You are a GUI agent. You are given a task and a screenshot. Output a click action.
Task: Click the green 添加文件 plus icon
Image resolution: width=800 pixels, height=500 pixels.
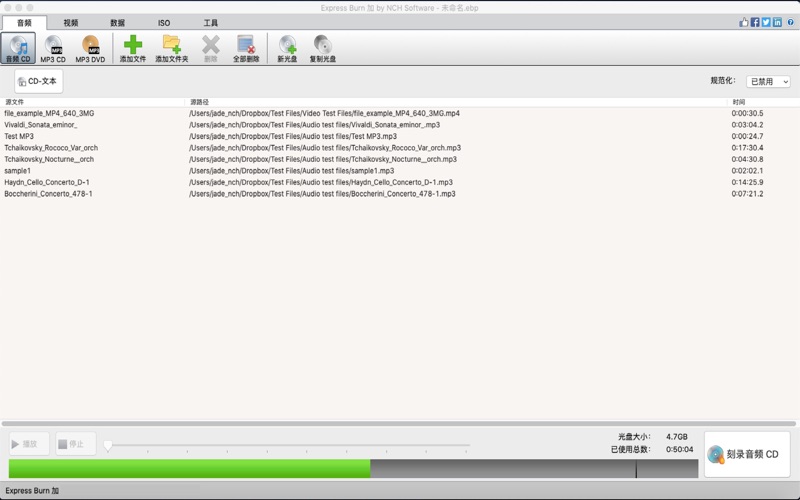pos(132,44)
